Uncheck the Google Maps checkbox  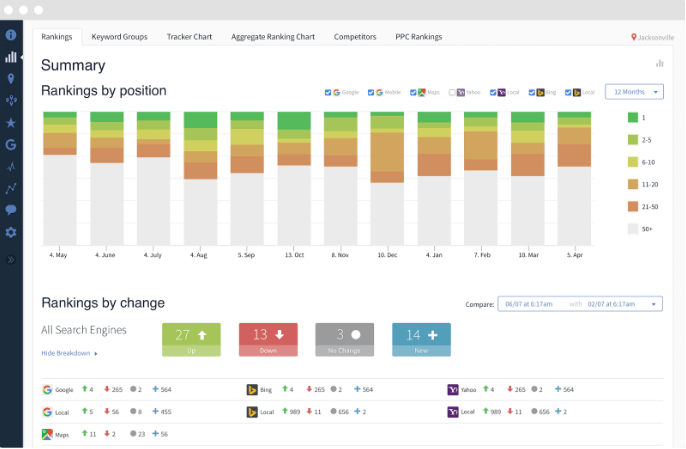coord(411,92)
